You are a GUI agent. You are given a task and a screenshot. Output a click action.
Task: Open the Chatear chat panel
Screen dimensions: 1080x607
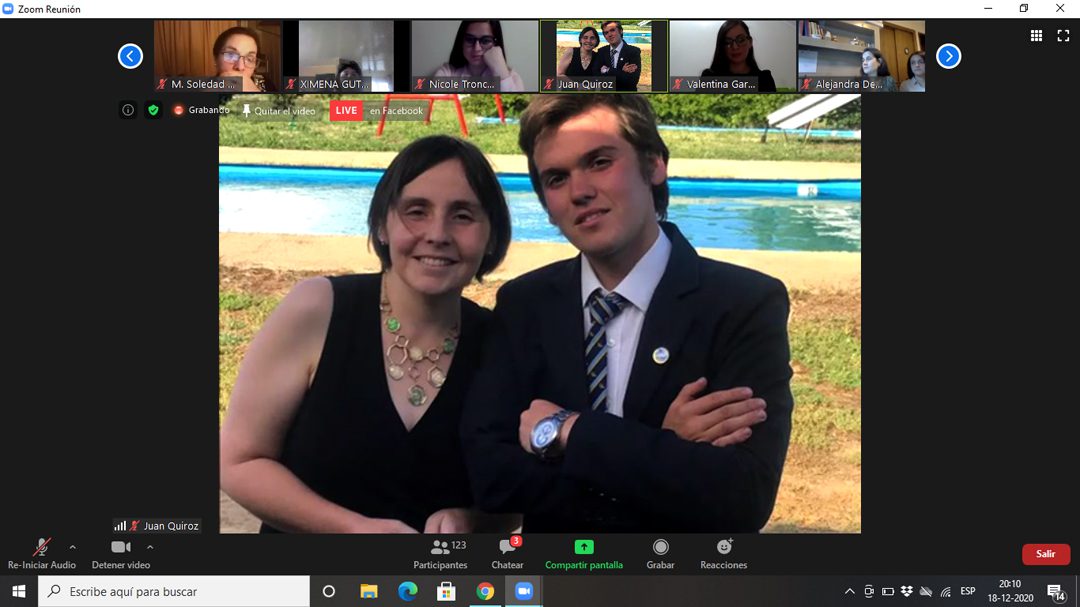[507, 548]
